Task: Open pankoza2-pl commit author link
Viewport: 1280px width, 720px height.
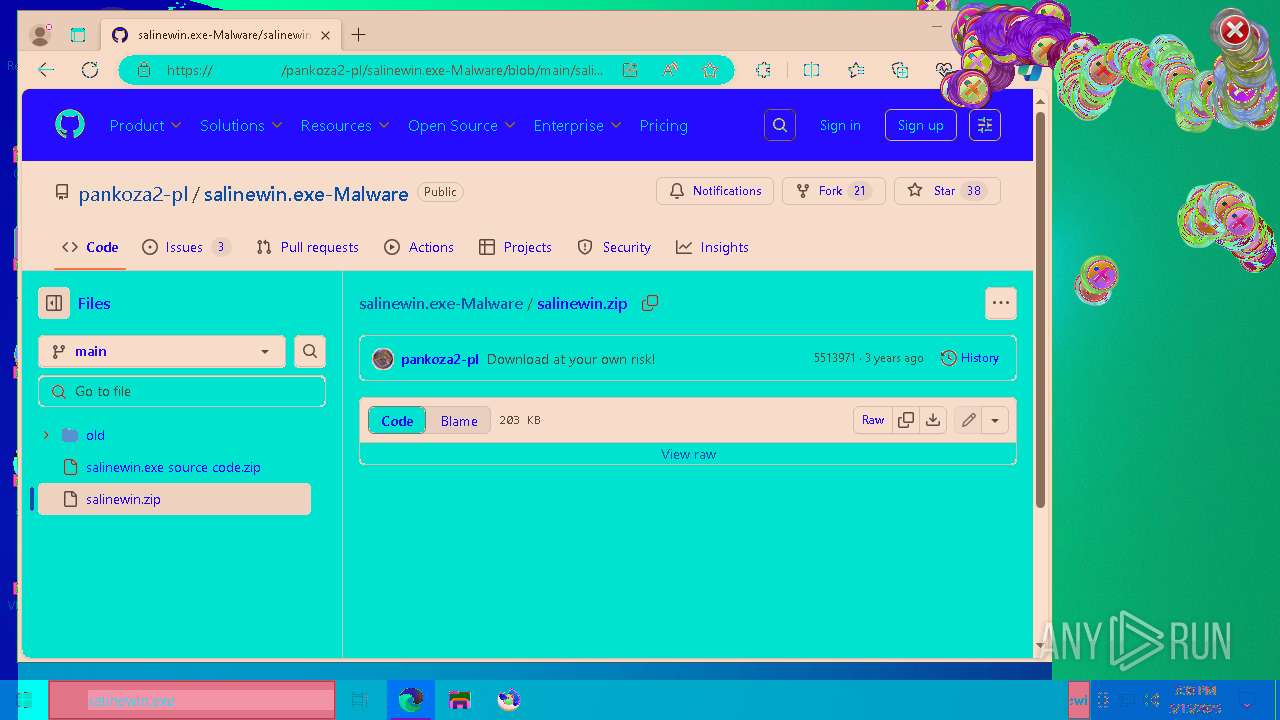Action: click(x=439, y=359)
